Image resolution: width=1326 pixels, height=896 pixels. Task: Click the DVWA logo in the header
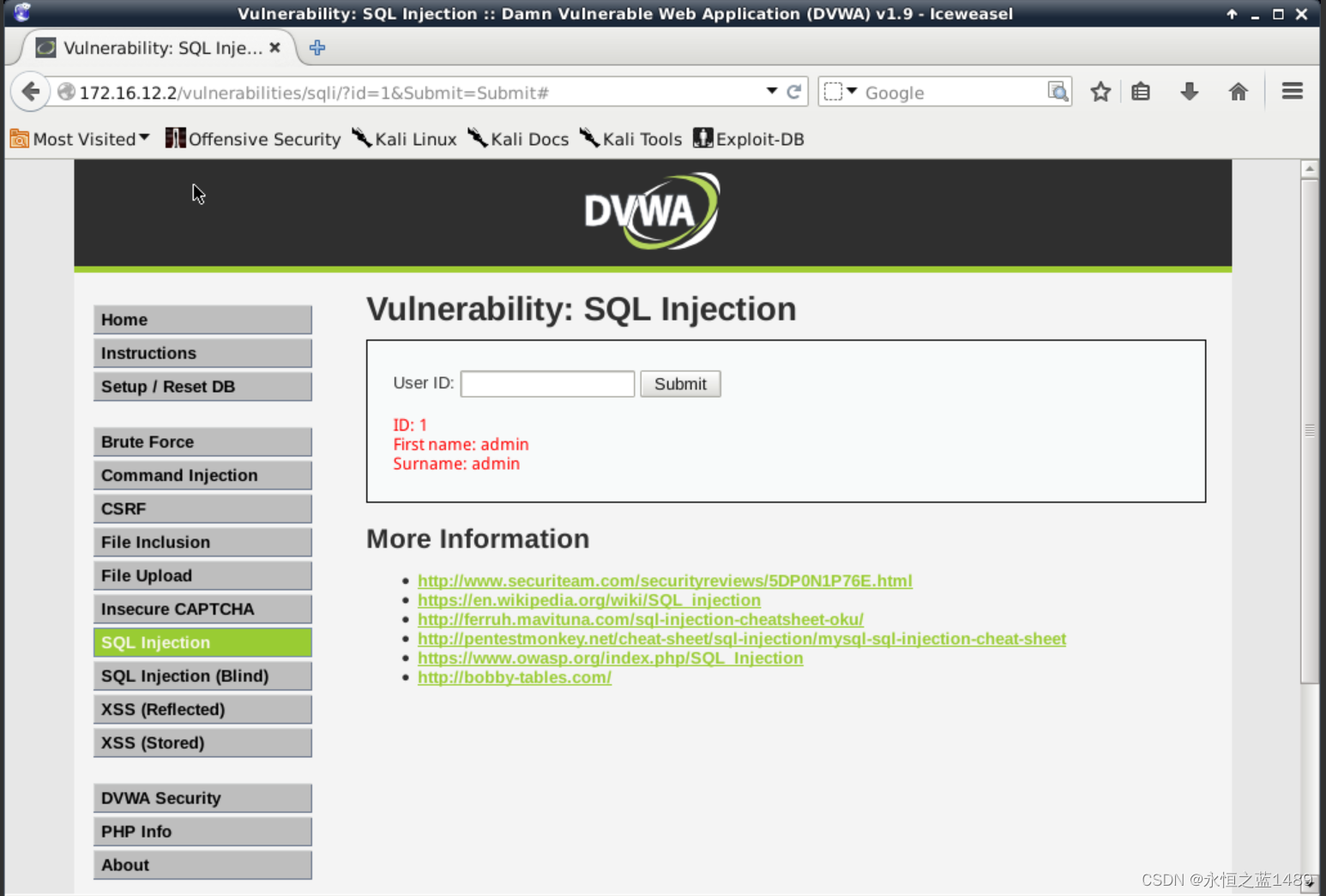[652, 211]
